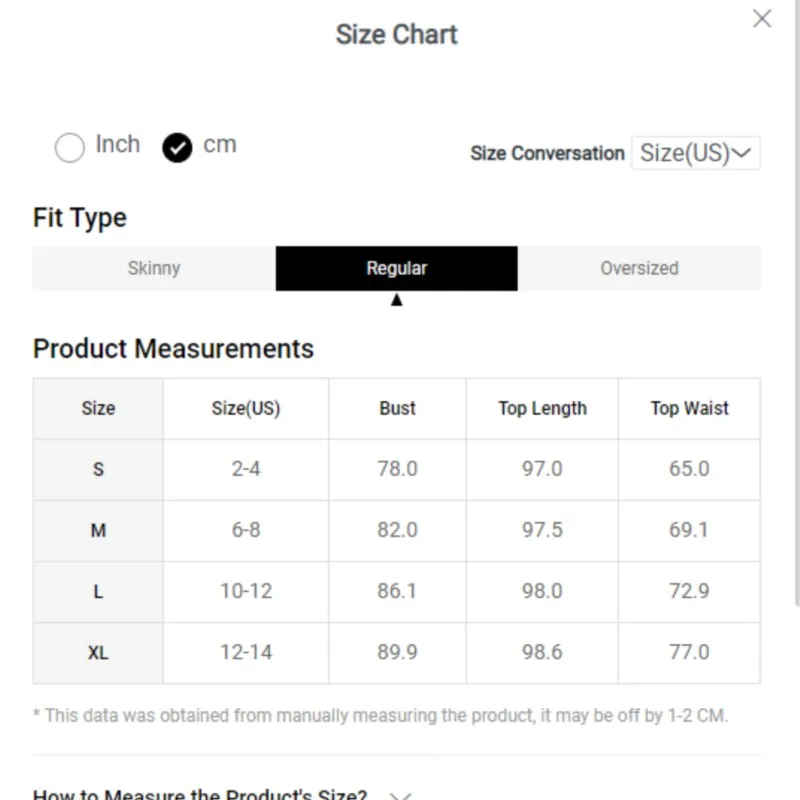
Task: Select the cm unit radio button
Action: click(x=177, y=147)
